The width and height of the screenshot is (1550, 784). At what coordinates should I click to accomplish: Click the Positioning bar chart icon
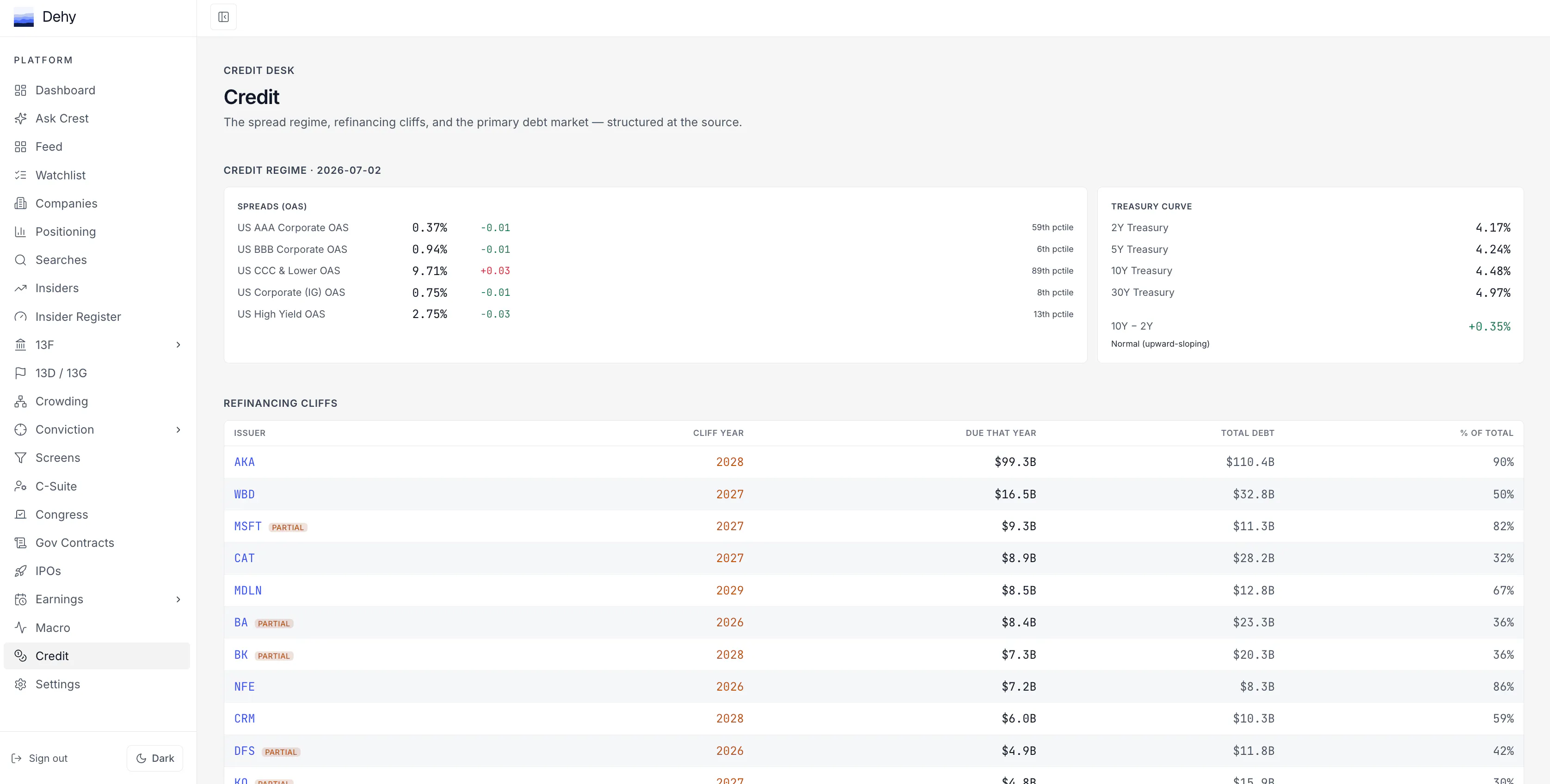coord(20,232)
